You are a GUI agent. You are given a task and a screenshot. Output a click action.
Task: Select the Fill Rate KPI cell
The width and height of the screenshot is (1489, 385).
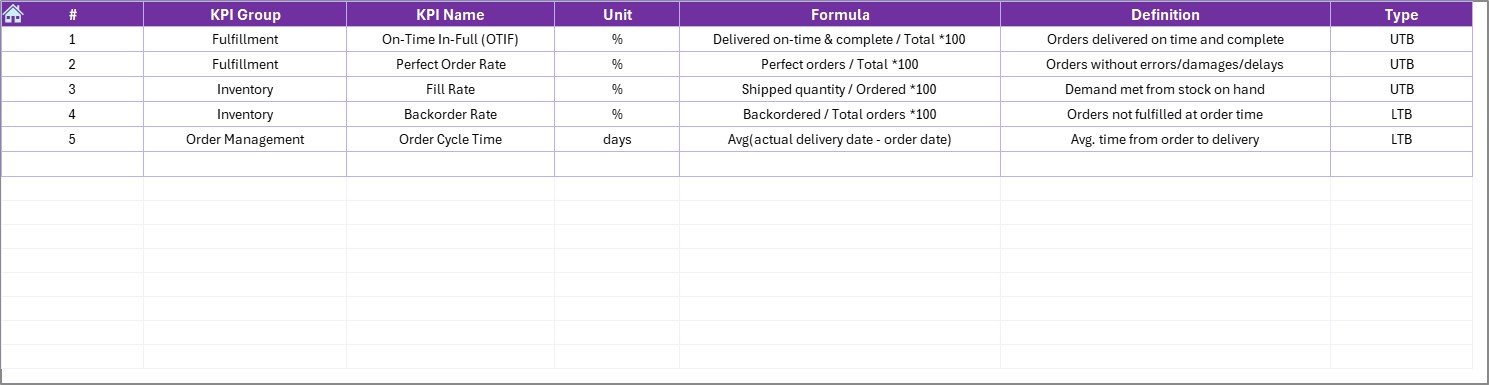coord(450,89)
